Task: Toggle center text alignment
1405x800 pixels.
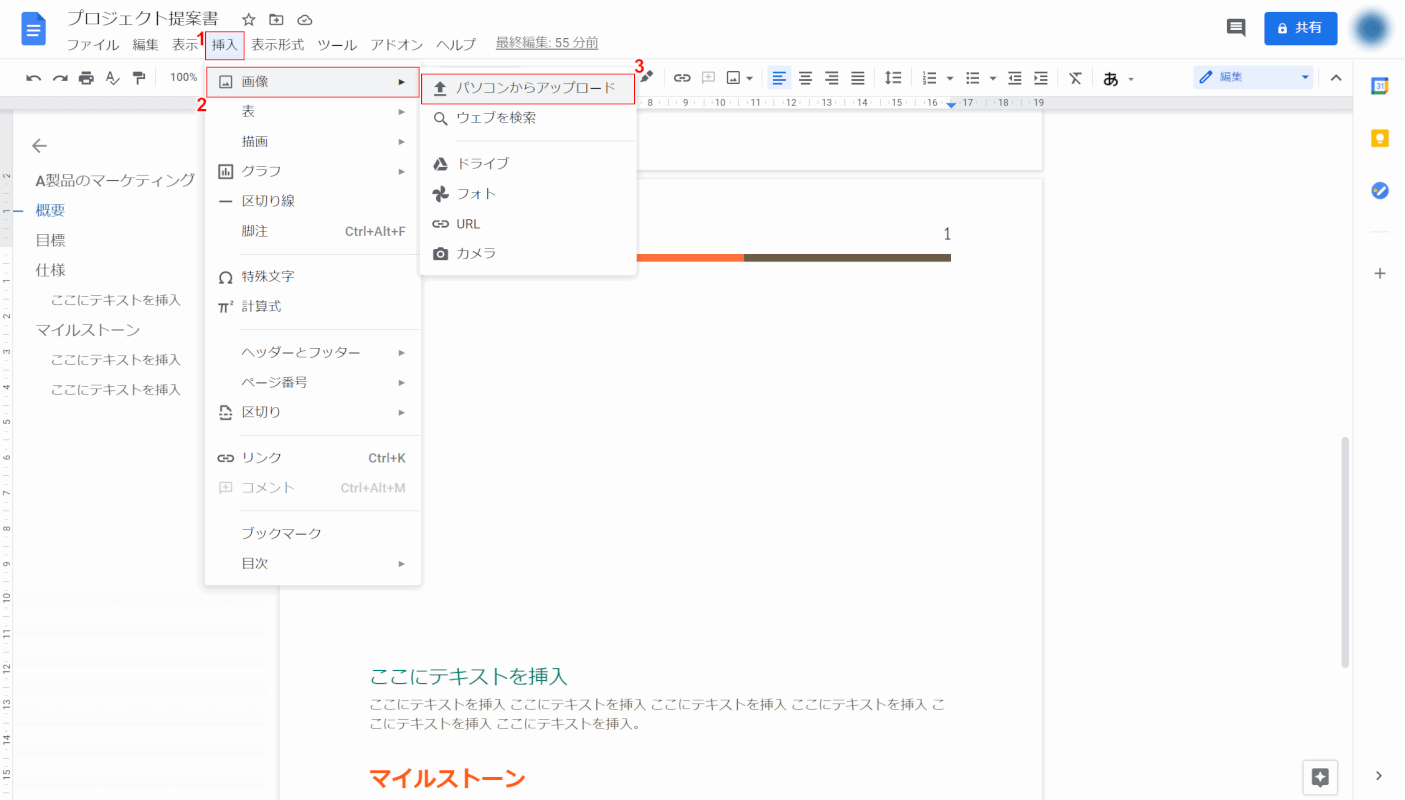Action: coord(805,78)
